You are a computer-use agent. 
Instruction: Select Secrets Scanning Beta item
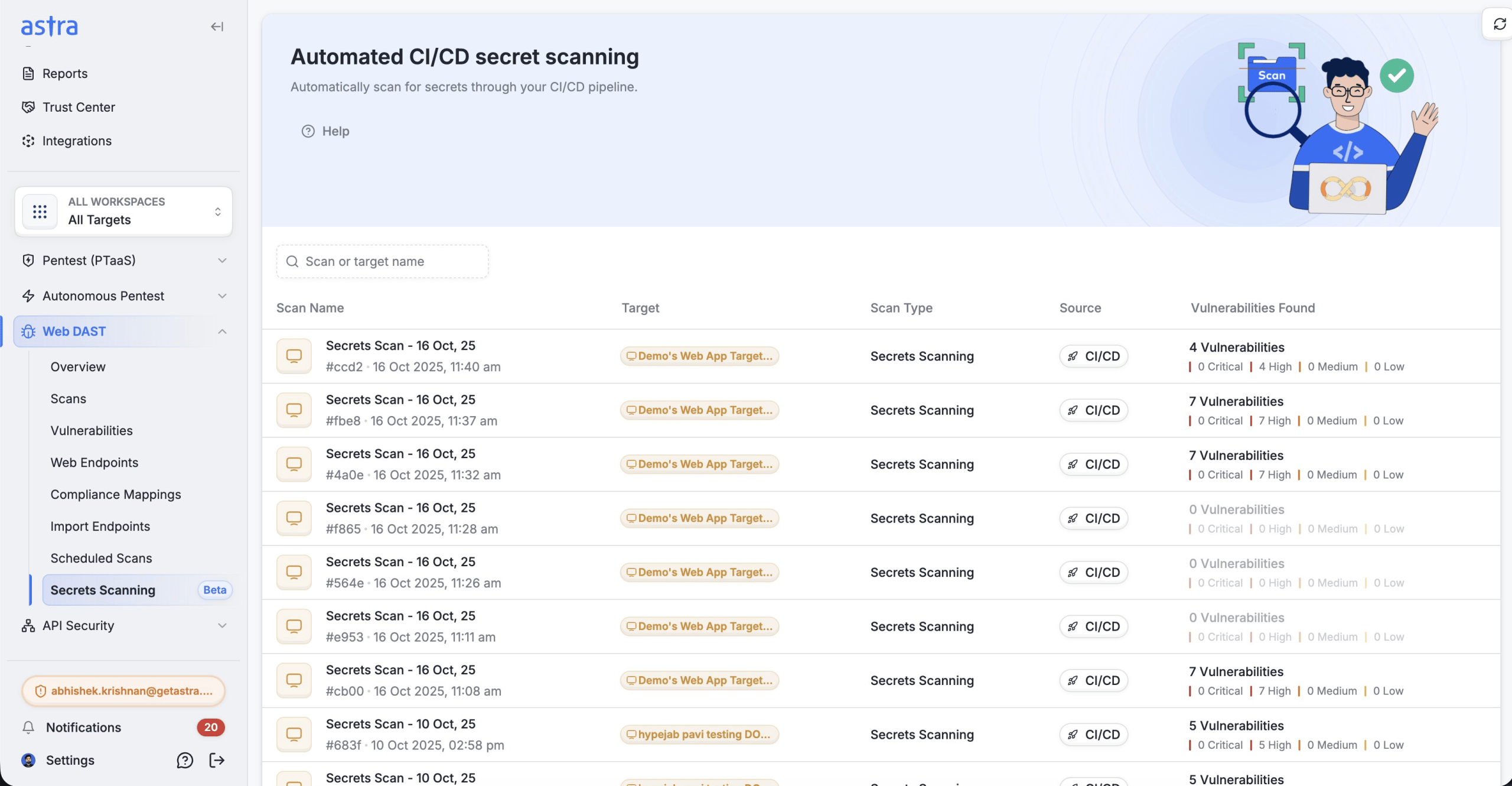tap(138, 590)
